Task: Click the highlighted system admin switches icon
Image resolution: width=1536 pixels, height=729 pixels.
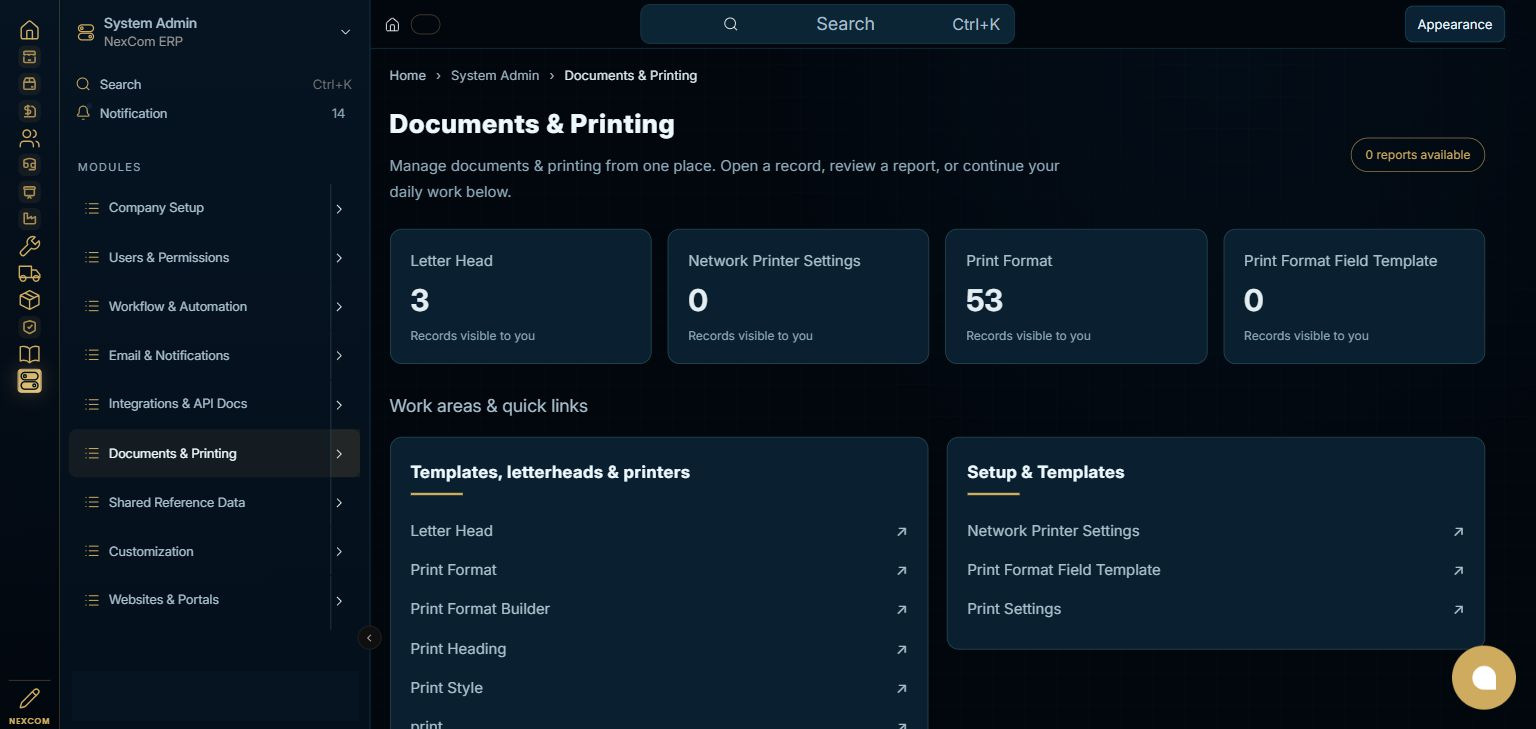Action: click(x=29, y=381)
